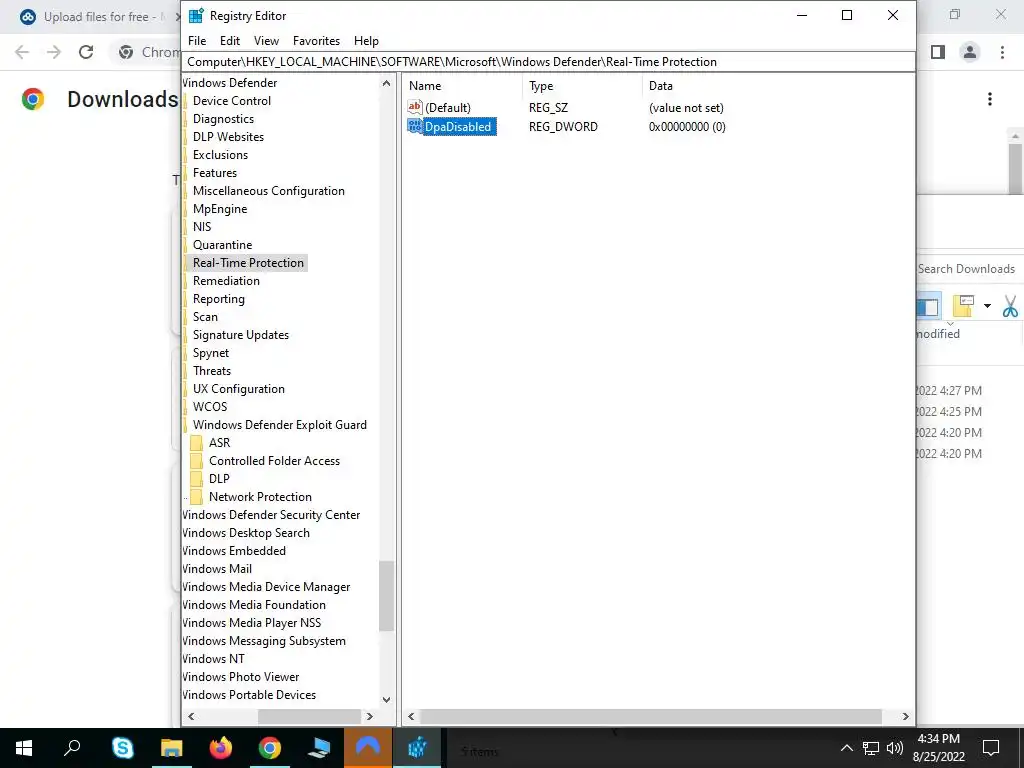1024x768 pixels.
Task: Select the MpEngine key
Action: pyautogui.click(x=220, y=209)
